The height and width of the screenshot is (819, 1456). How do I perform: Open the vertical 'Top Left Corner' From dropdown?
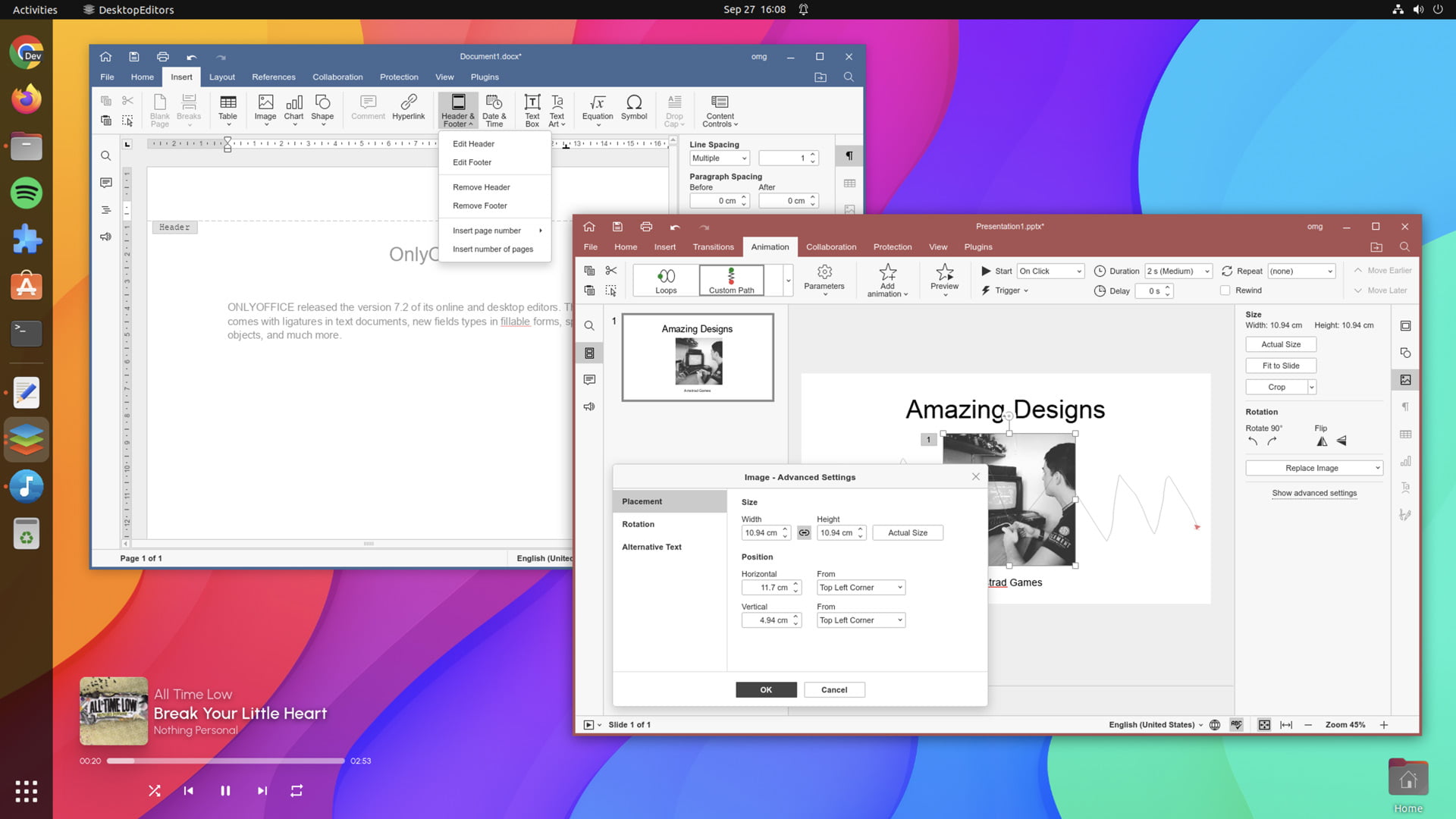[x=860, y=620]
